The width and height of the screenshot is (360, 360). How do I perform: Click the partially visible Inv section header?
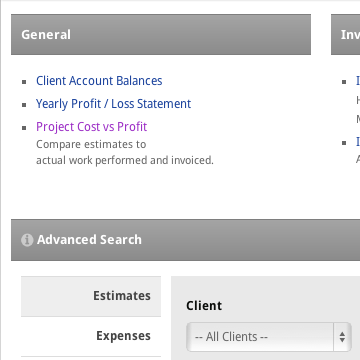coord(345,35)
